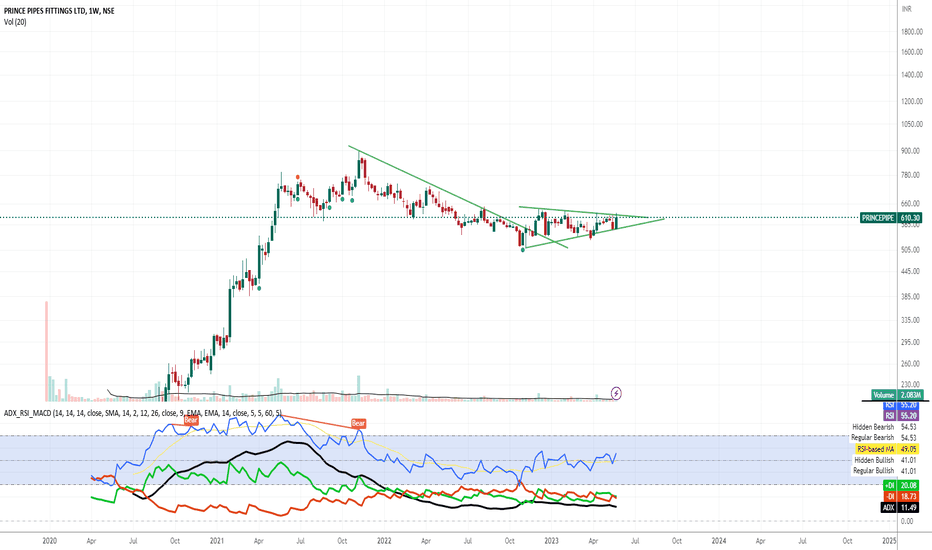Click the 2024 label on time axis
This screenshot has width=932, height=550.
tap(719, 541)
